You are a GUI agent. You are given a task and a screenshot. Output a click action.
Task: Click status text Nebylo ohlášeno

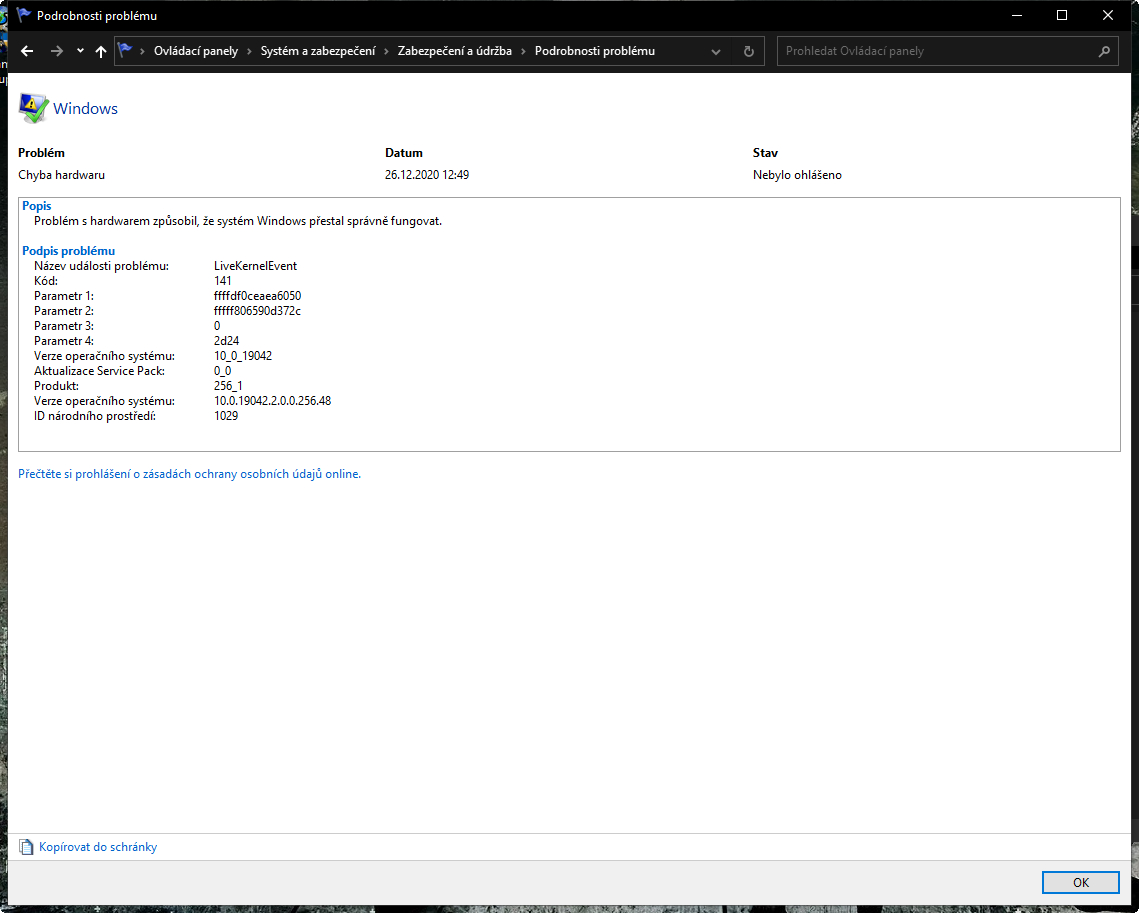[x=798, y=175]
